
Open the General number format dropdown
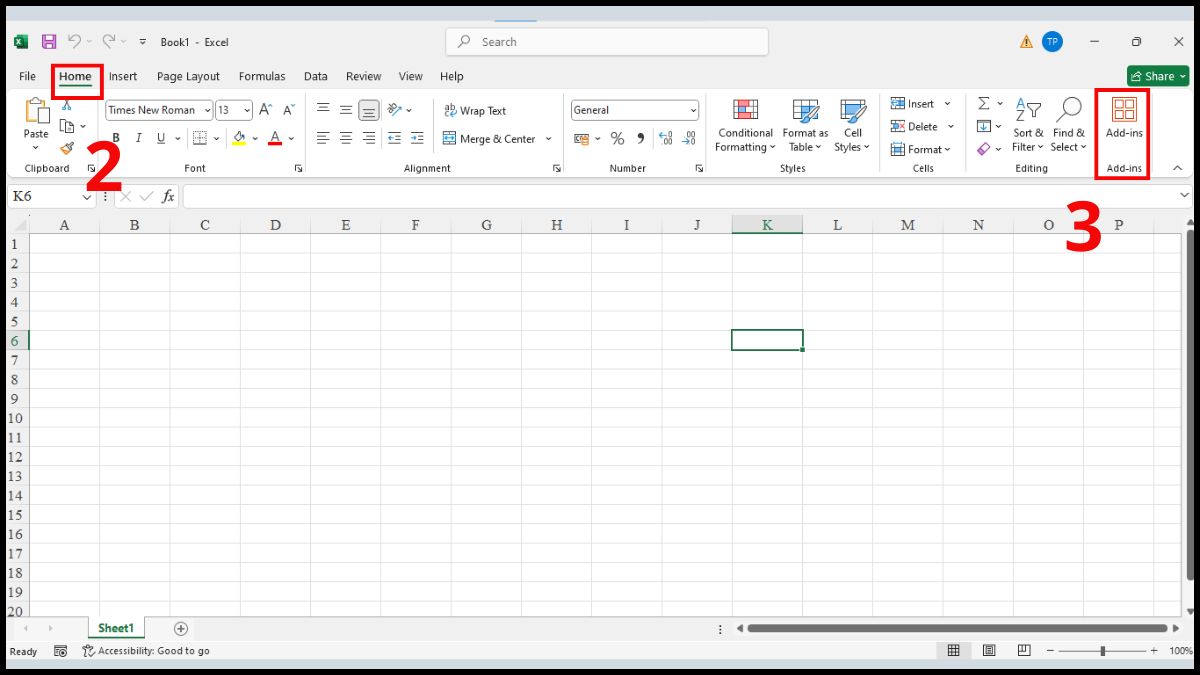click(x=693, y=111)
